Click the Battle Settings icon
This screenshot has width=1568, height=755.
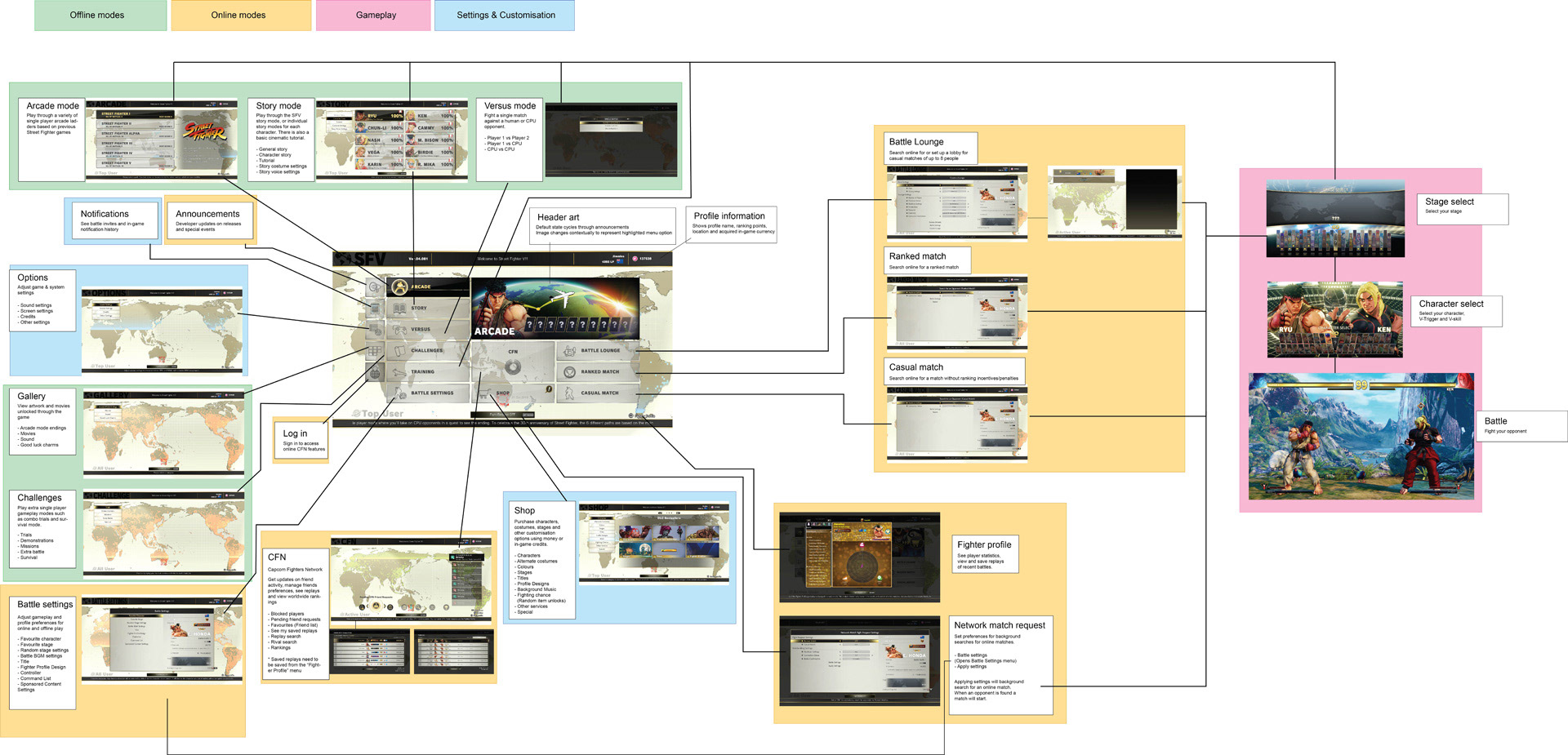(399, 393)
